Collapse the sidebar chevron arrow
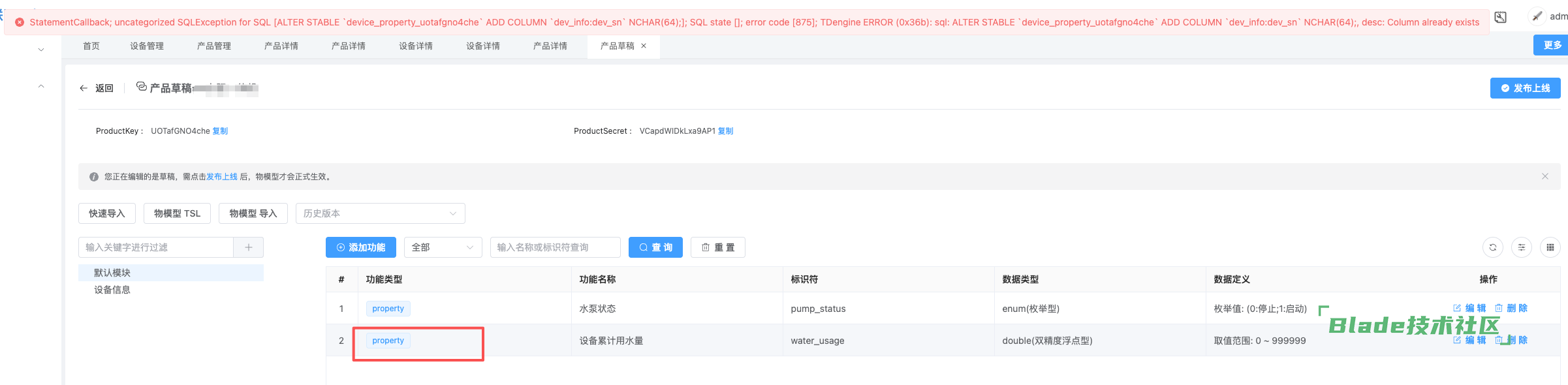Screen dimensions: 1568x385 41,86
